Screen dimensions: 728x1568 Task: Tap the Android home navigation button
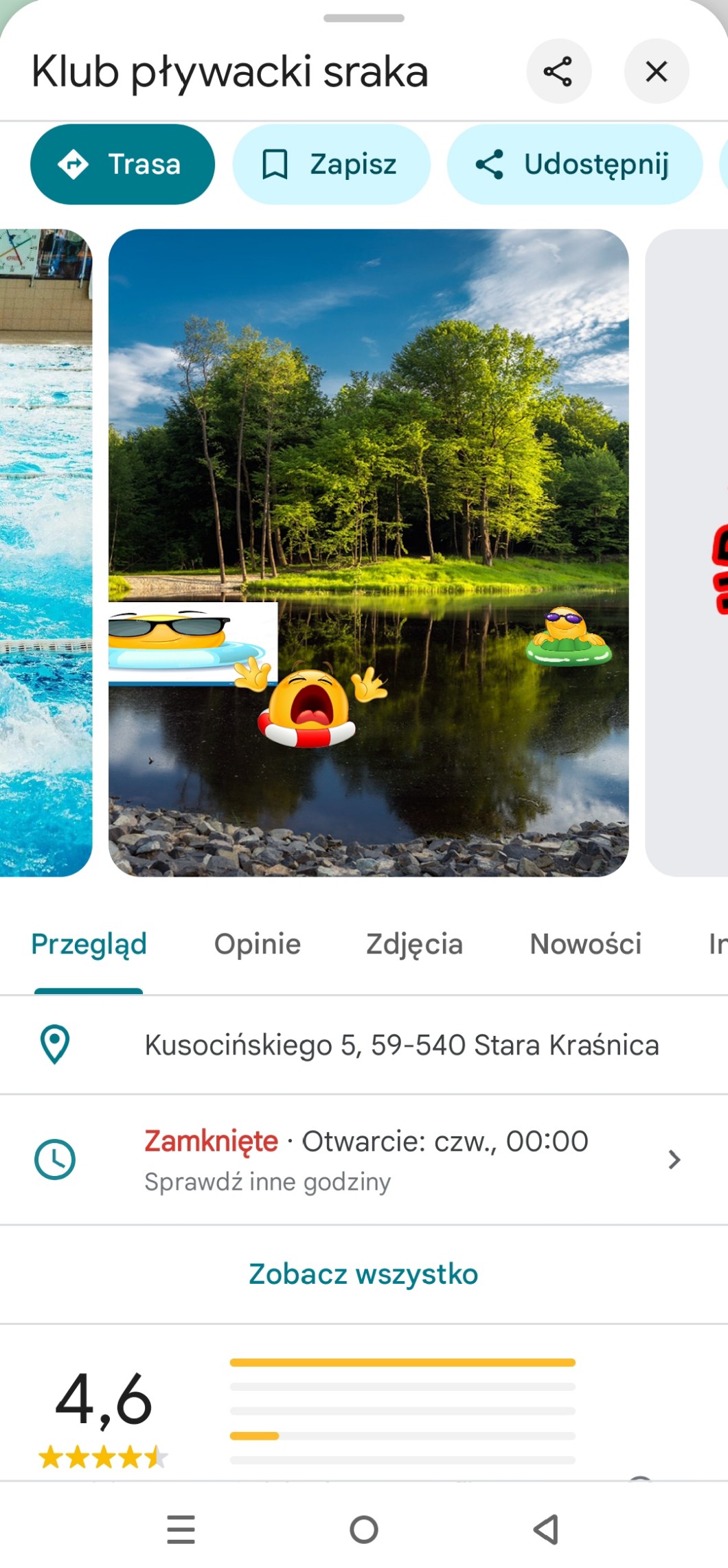364,1530
